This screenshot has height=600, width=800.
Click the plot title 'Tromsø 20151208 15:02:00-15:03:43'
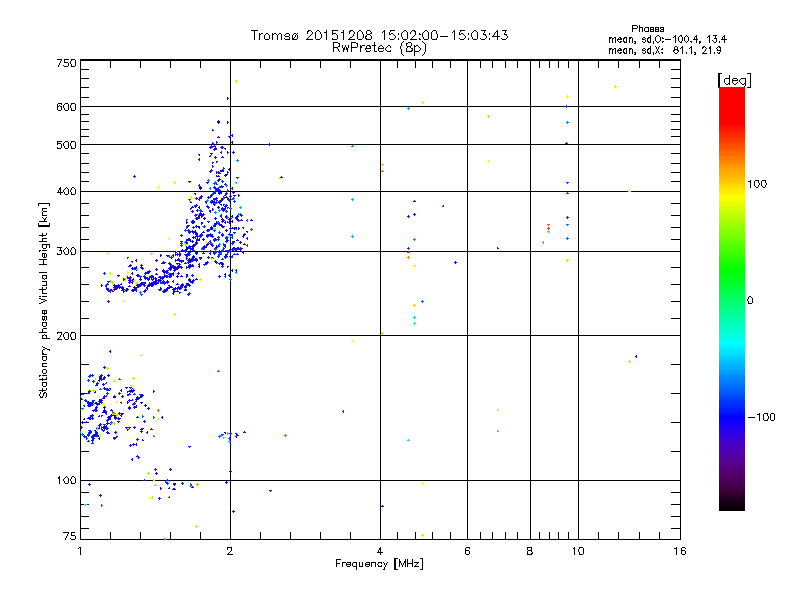(x=379, y=35)
